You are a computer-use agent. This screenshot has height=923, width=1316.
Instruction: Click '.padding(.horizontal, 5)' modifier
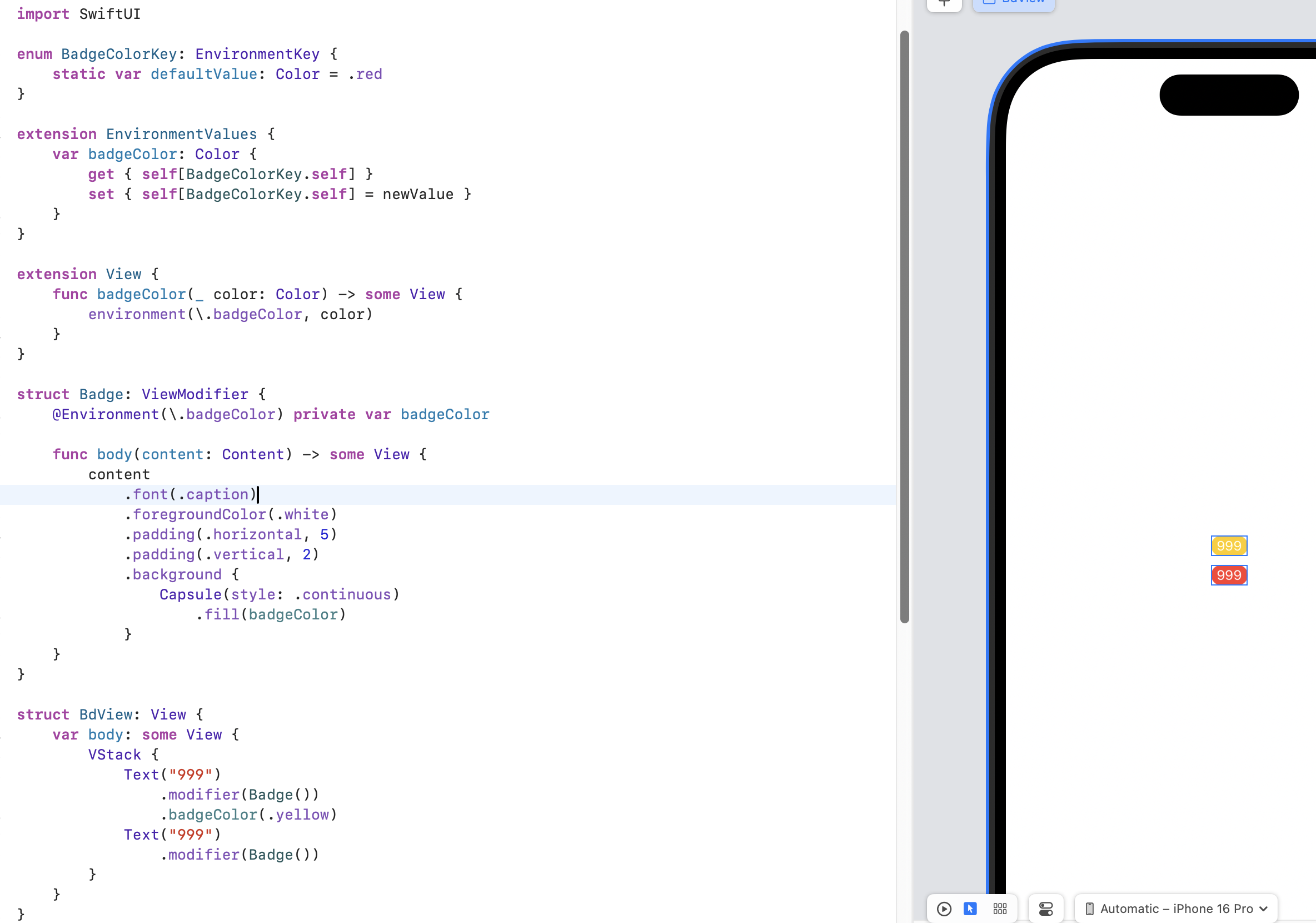point(231,534)
